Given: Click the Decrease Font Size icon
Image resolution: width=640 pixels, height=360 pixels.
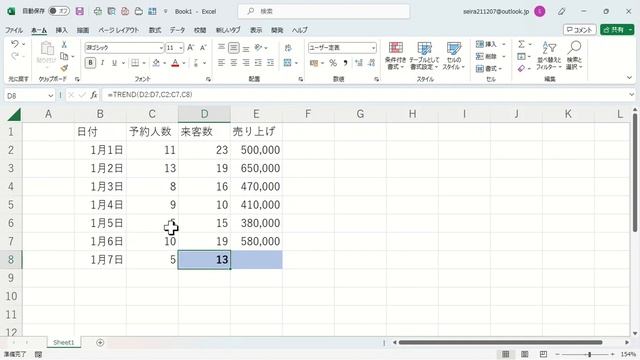Looking at the screenshot, I should tap(203, 48).
